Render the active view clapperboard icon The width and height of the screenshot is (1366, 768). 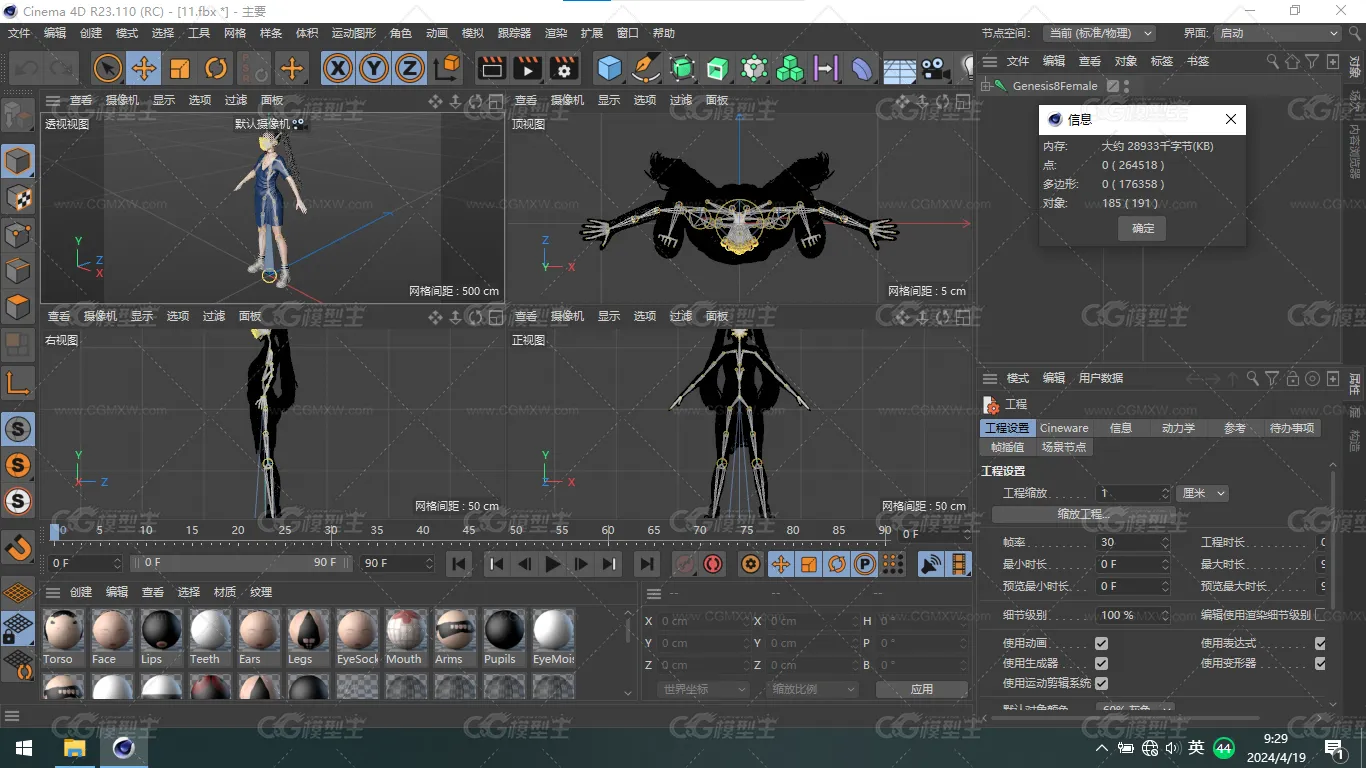point(491,68)
